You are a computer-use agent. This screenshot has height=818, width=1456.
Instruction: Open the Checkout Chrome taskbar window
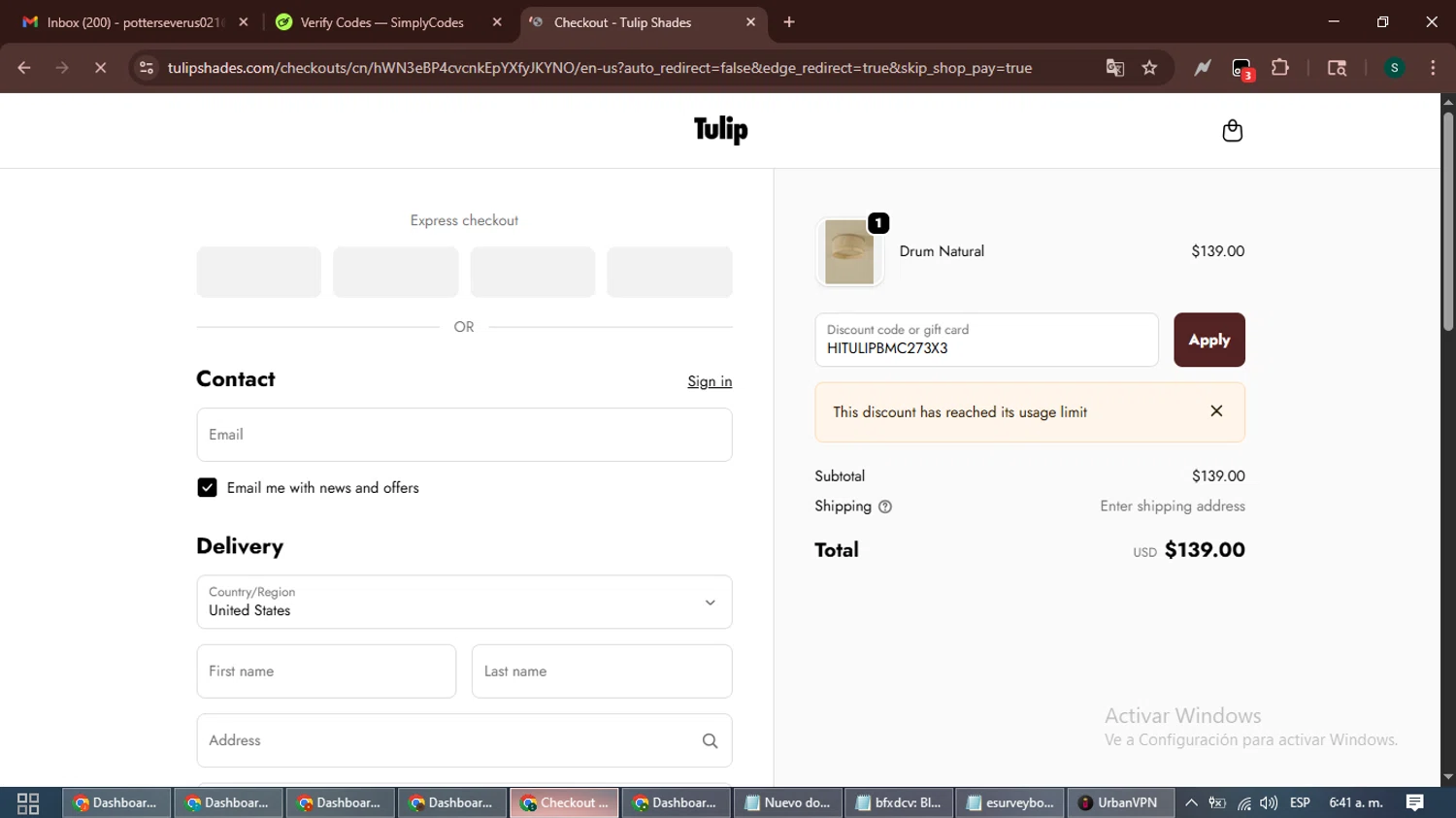tap(565, 803)
